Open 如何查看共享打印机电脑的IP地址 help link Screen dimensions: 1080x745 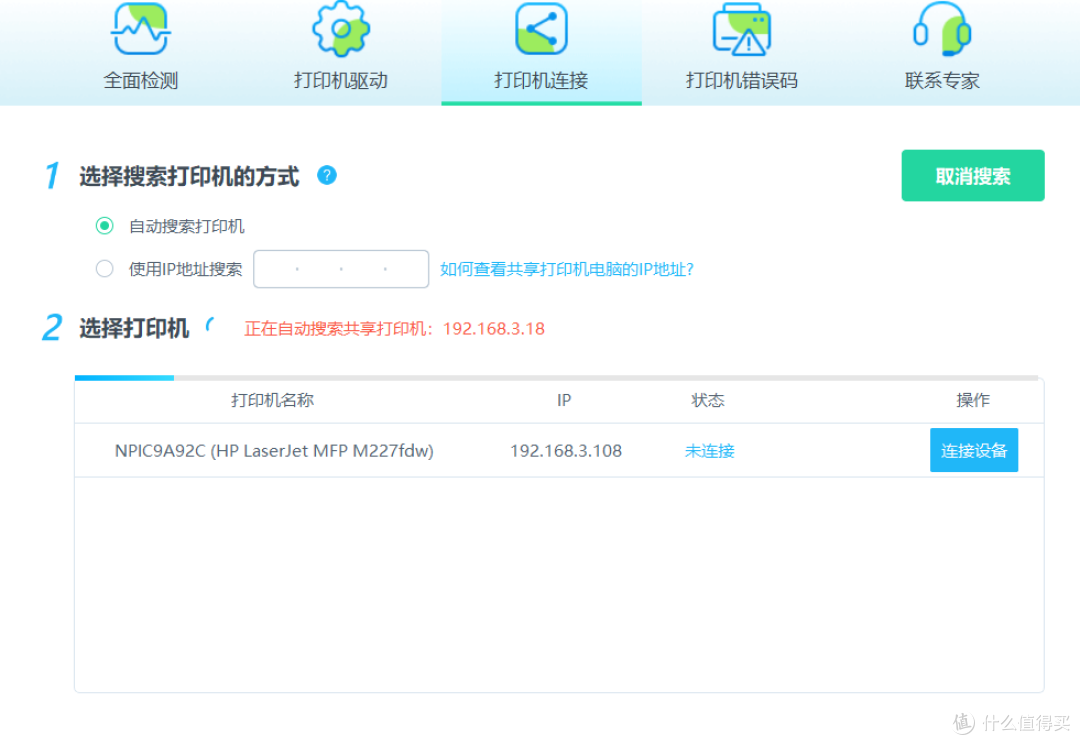tap(567, 269)
